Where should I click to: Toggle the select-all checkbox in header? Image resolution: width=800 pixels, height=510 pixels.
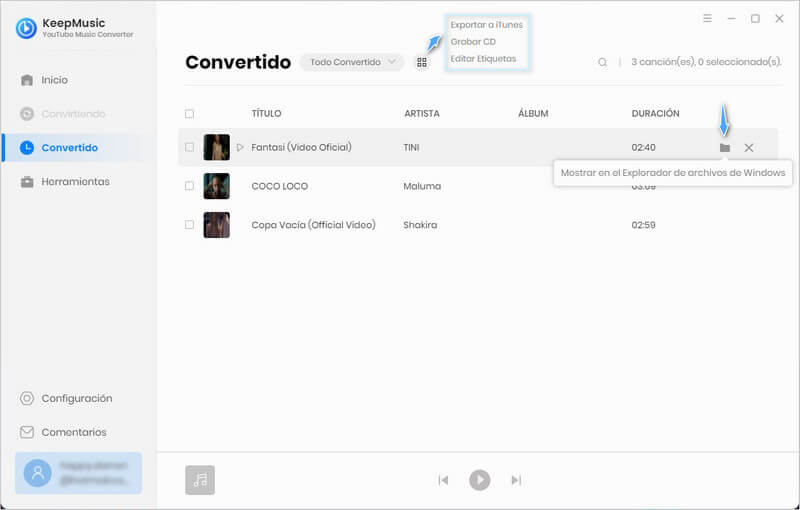(189, 114)
